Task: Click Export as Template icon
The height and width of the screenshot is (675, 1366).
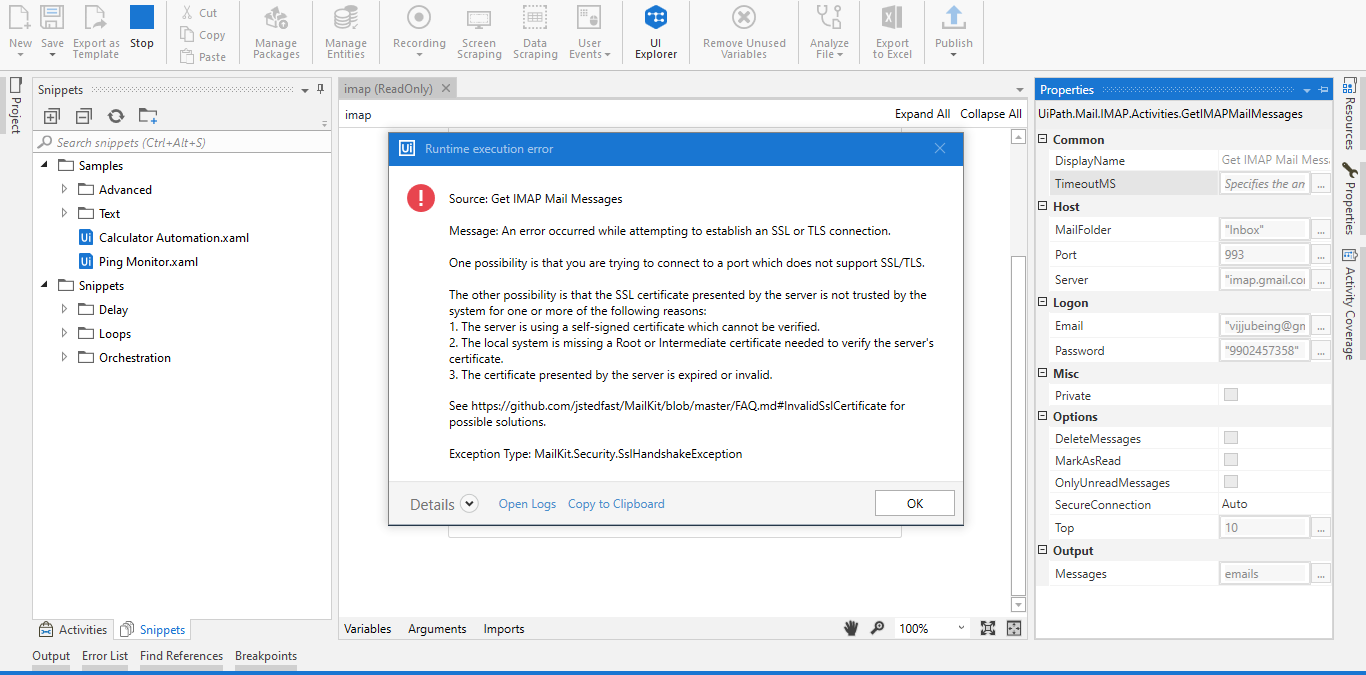Action: click(x=95, y=17)
